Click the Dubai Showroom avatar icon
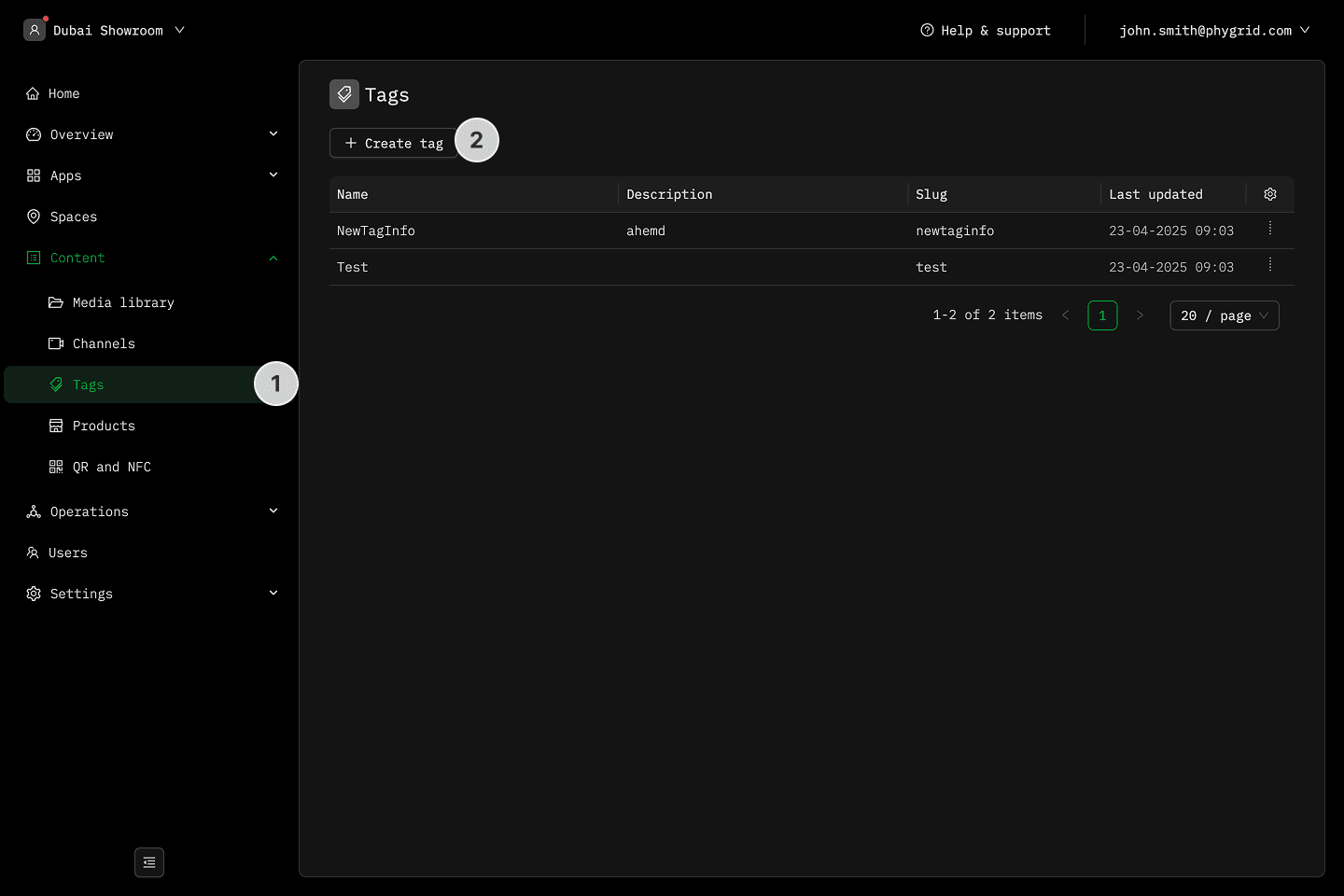 coord(35,30)
